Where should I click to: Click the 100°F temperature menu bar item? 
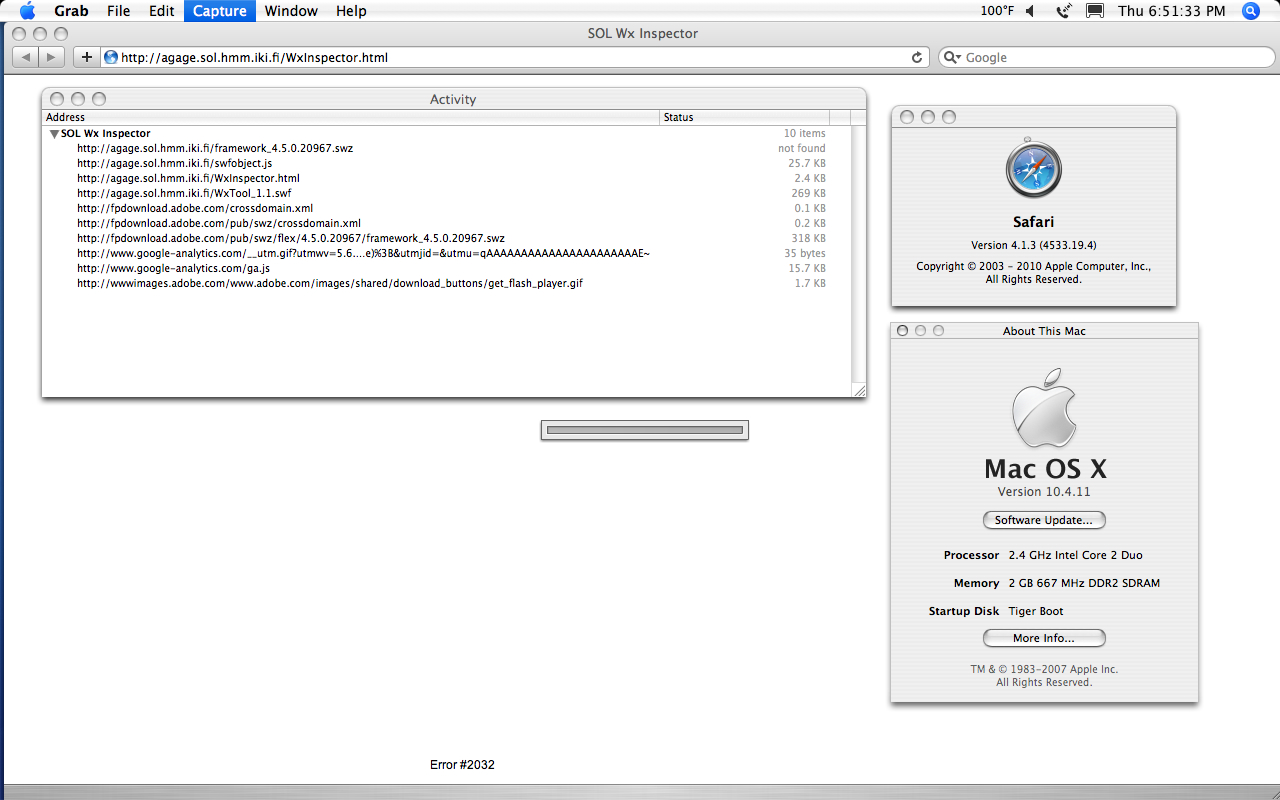pyautogui.click(x=997, y=11)
